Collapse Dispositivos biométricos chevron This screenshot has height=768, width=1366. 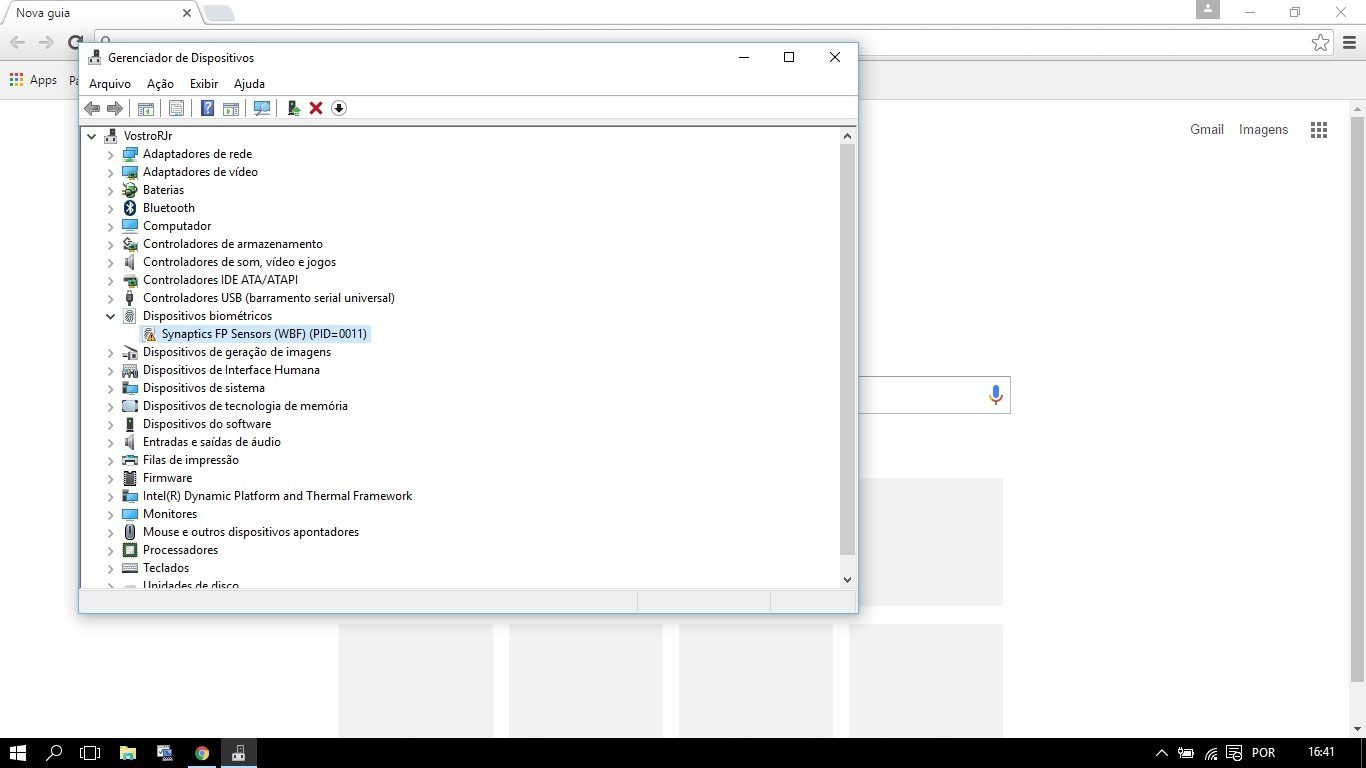(x=110, y=316)
